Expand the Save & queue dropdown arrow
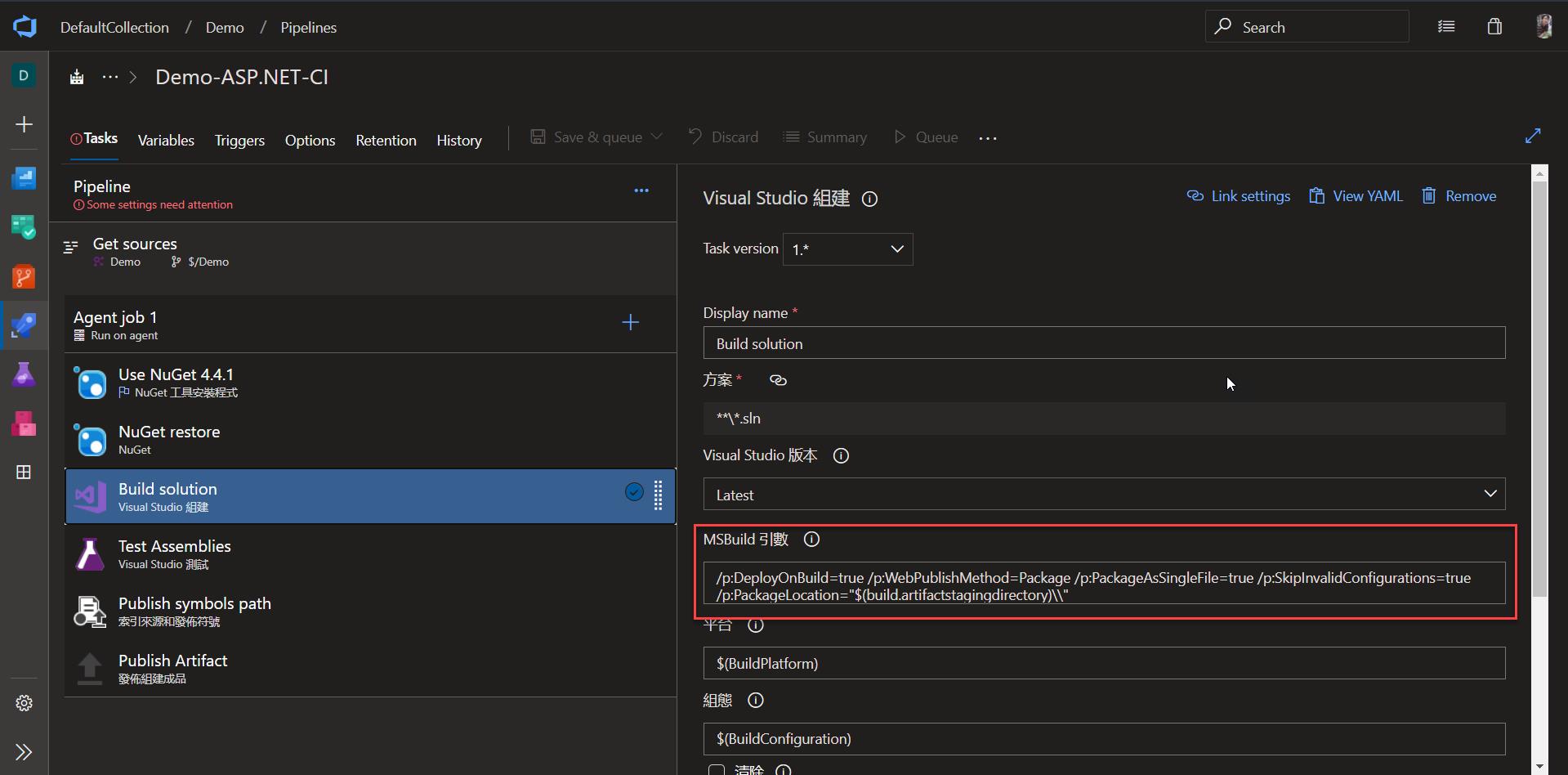 tap(658, 137)
